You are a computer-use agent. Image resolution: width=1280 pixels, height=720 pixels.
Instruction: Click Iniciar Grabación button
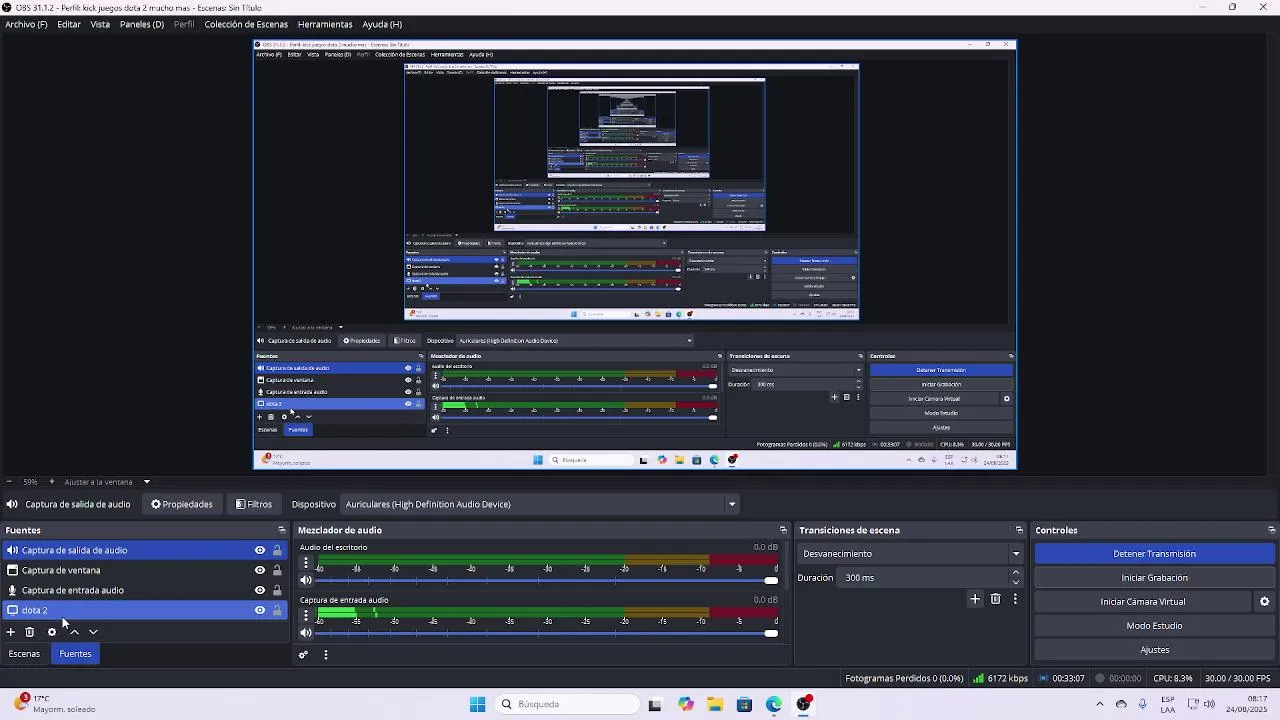coord(1154,578)
